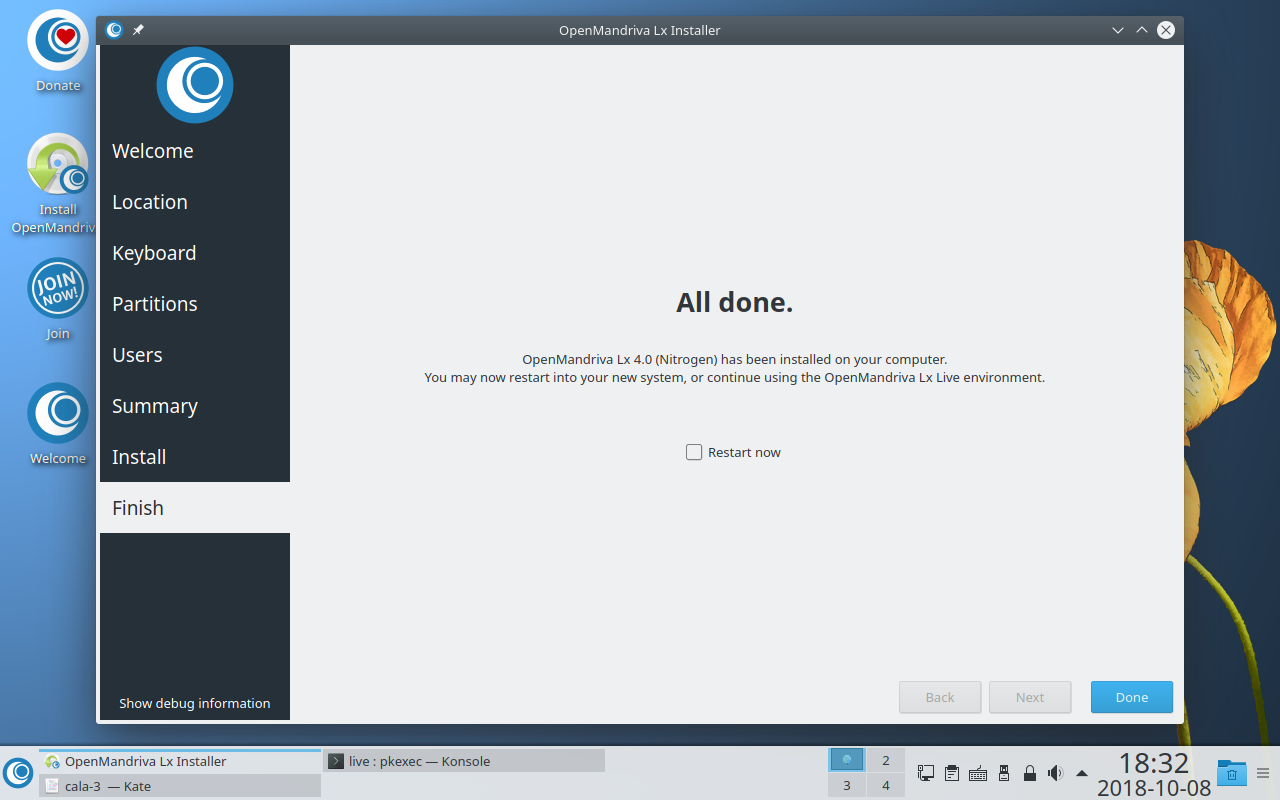Viewport: 1280px width, 800px height.
Task: Click the Next button
Action: [1030, 697]
